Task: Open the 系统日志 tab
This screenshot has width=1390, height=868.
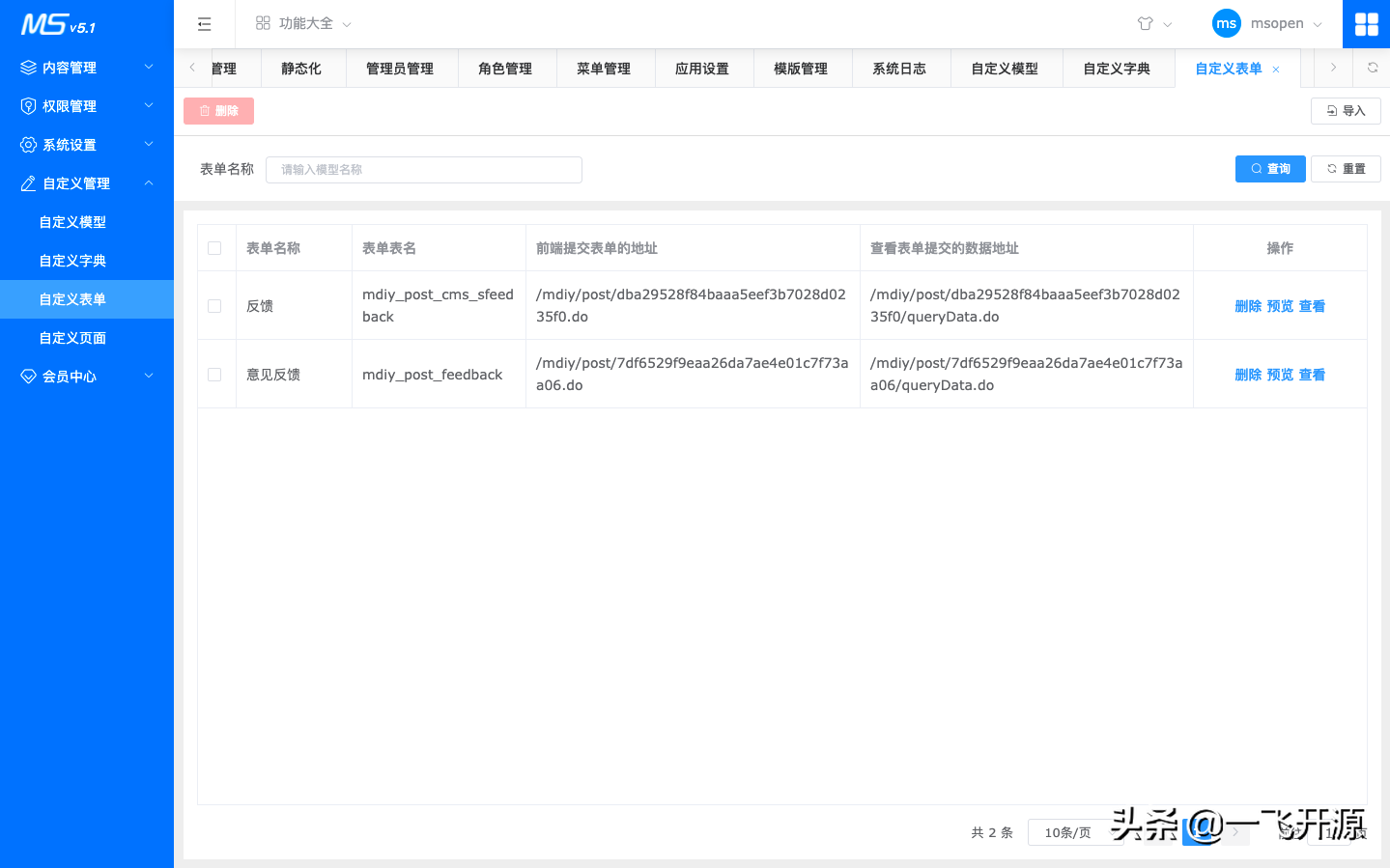Action: [899, 68]
